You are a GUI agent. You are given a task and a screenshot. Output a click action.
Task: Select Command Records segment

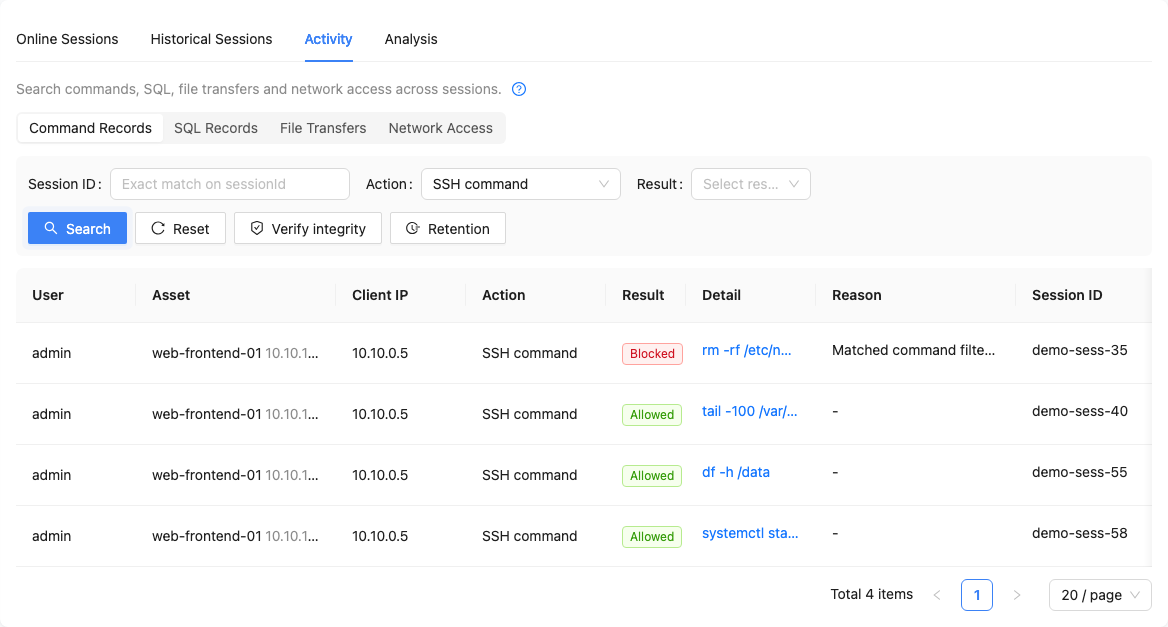(90, 128)
